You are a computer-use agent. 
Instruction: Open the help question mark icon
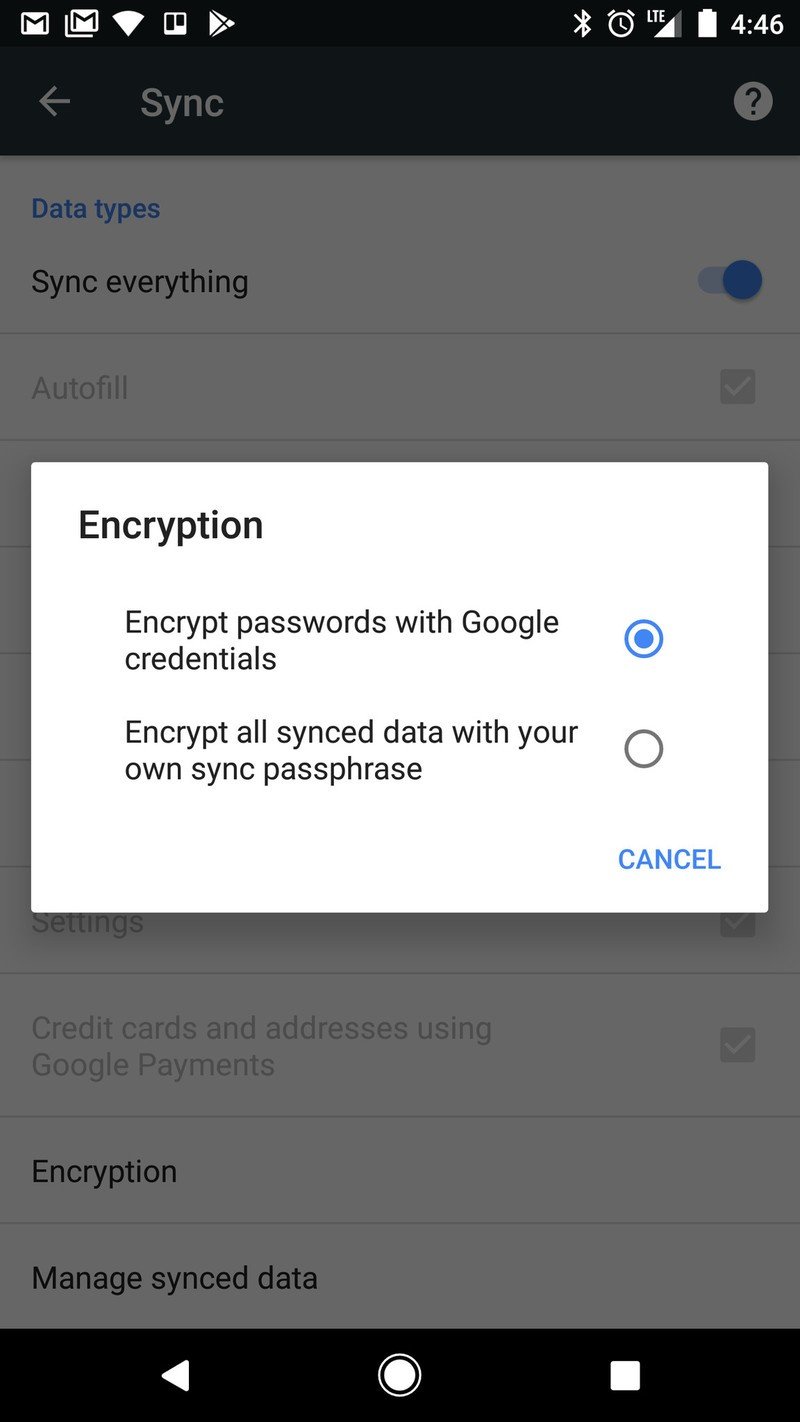[753, 101]
